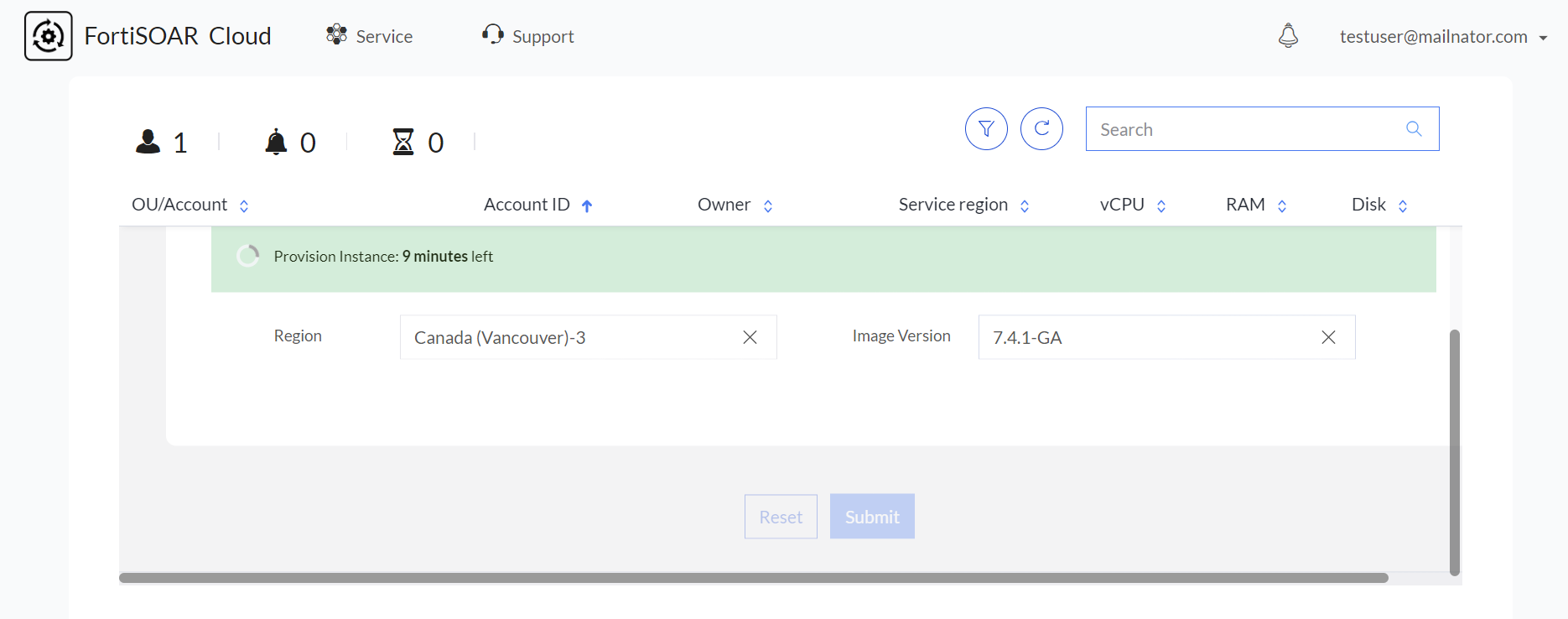Open the filter funnel button
This screenshot has height=619, width=1568.
click(x=986, y=129)
